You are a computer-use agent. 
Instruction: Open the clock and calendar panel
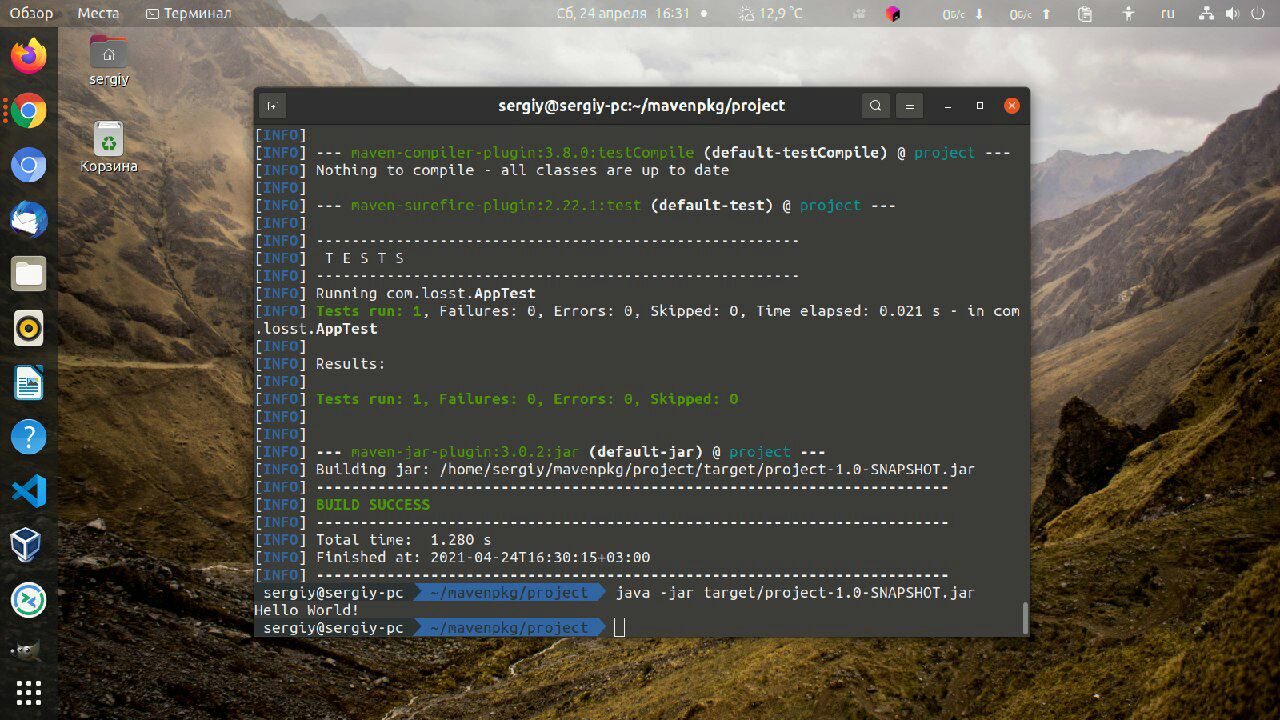(623, 13)
